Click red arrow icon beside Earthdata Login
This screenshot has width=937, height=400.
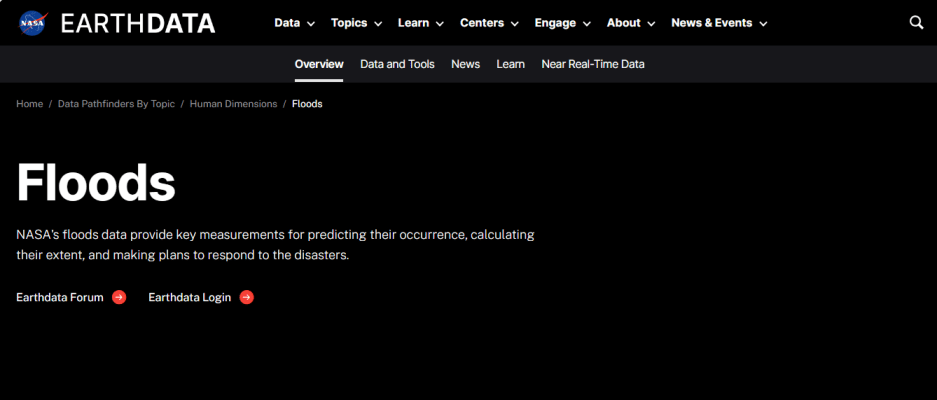pos(247,297)
